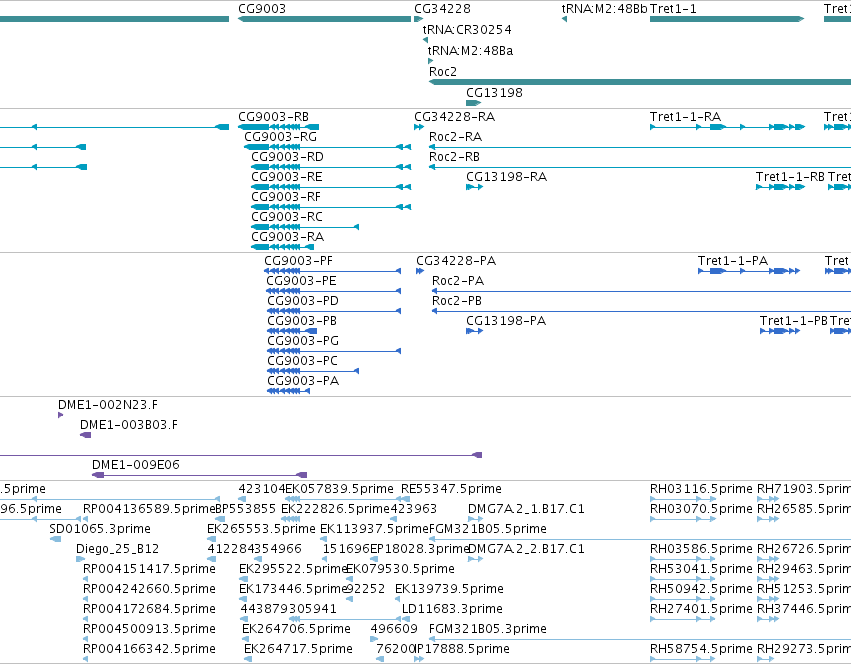Click the CG13198 gene label

click(x=494, y=92)
